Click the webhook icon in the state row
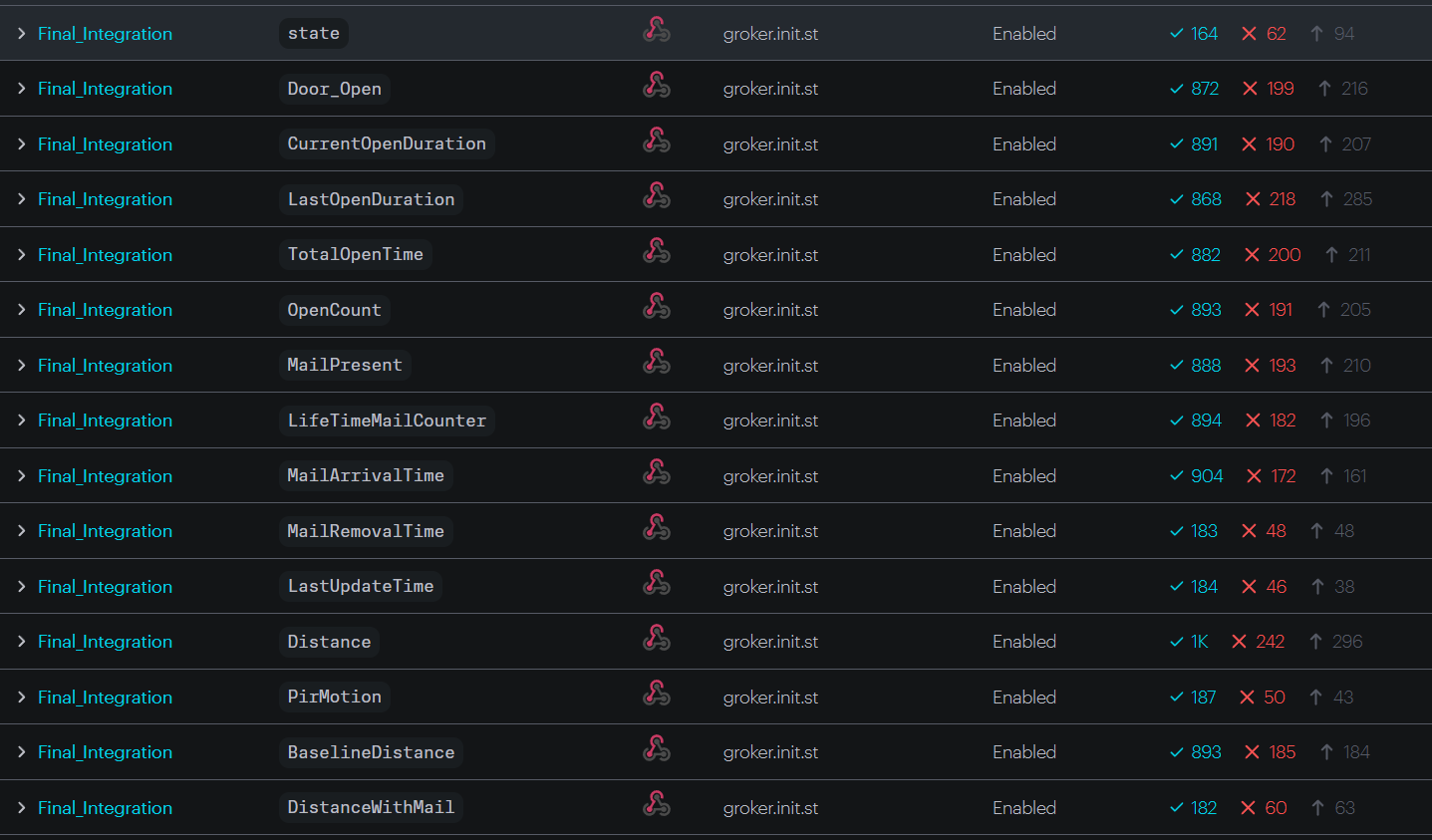This screenshot has height=840, width=1432. click(x=657, y=33)
